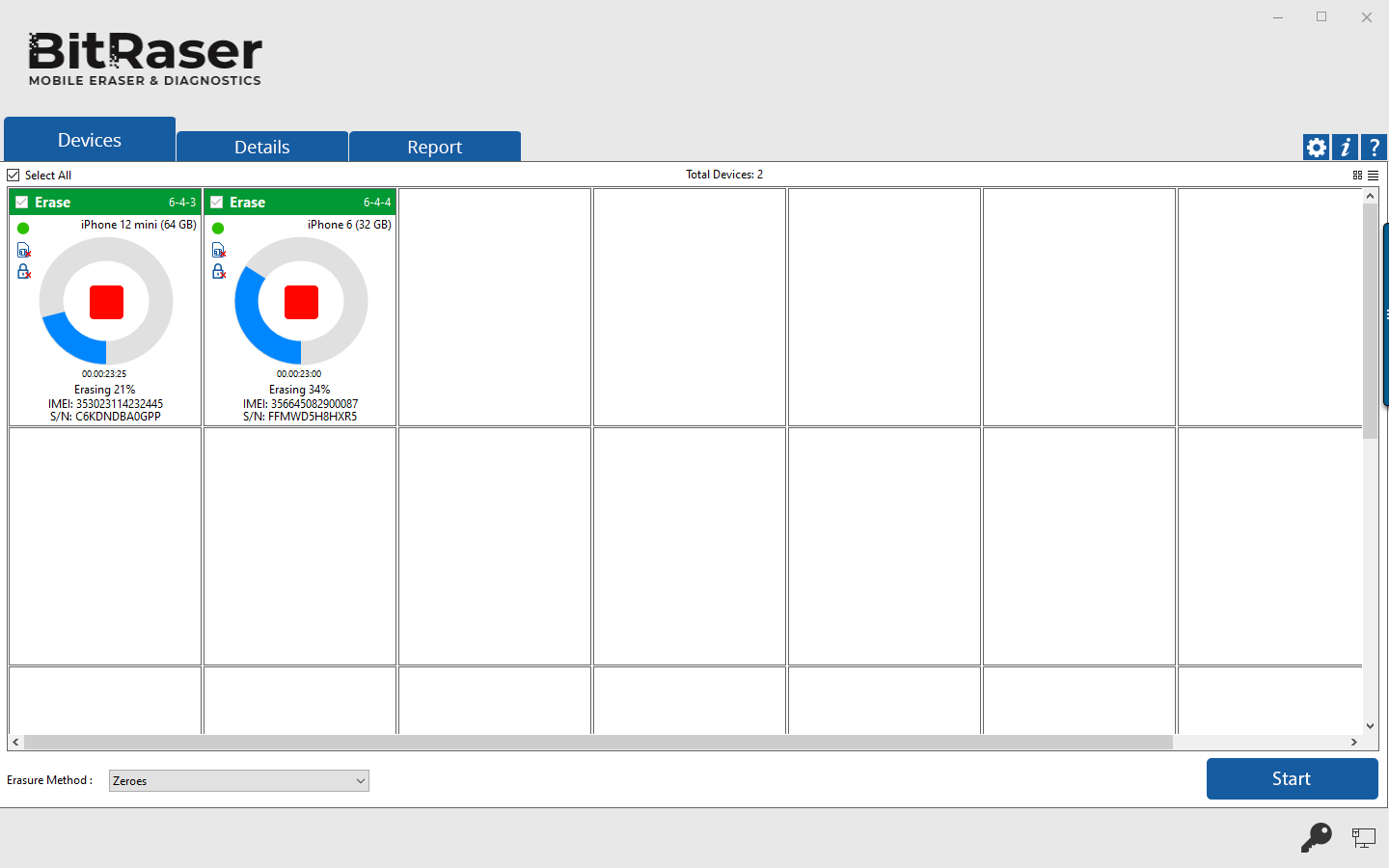This screenshot has height=868, width=1389.
Task: Click the scroll left arrow
Action: click(15, 743)
